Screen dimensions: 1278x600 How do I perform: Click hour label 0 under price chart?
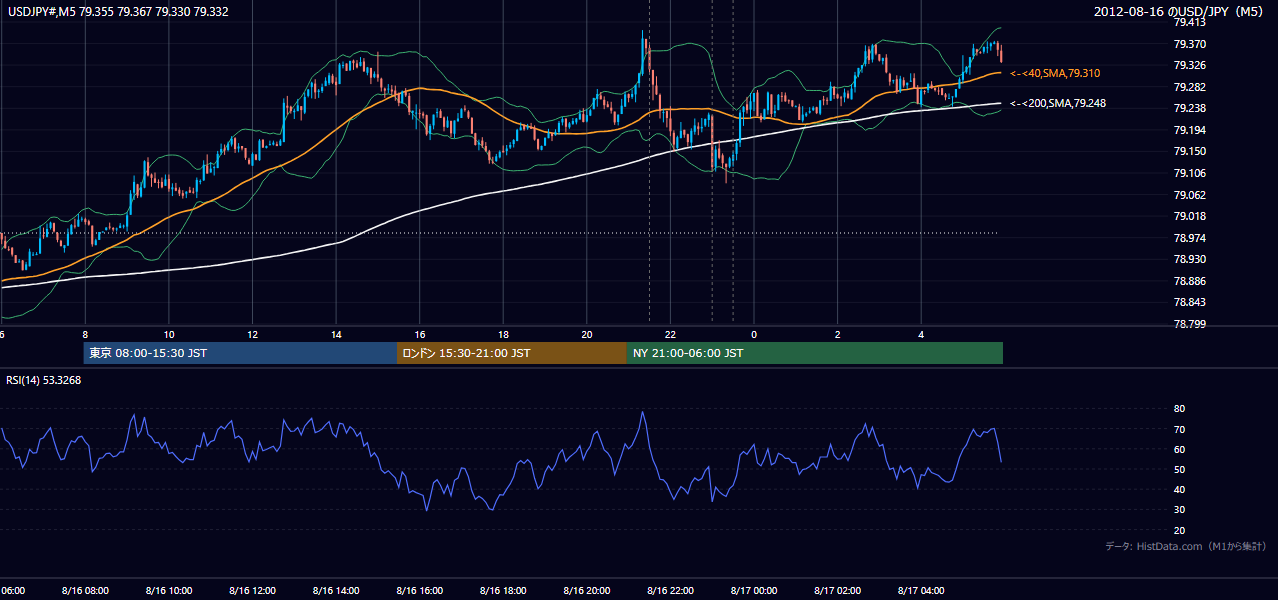[754, 335]
